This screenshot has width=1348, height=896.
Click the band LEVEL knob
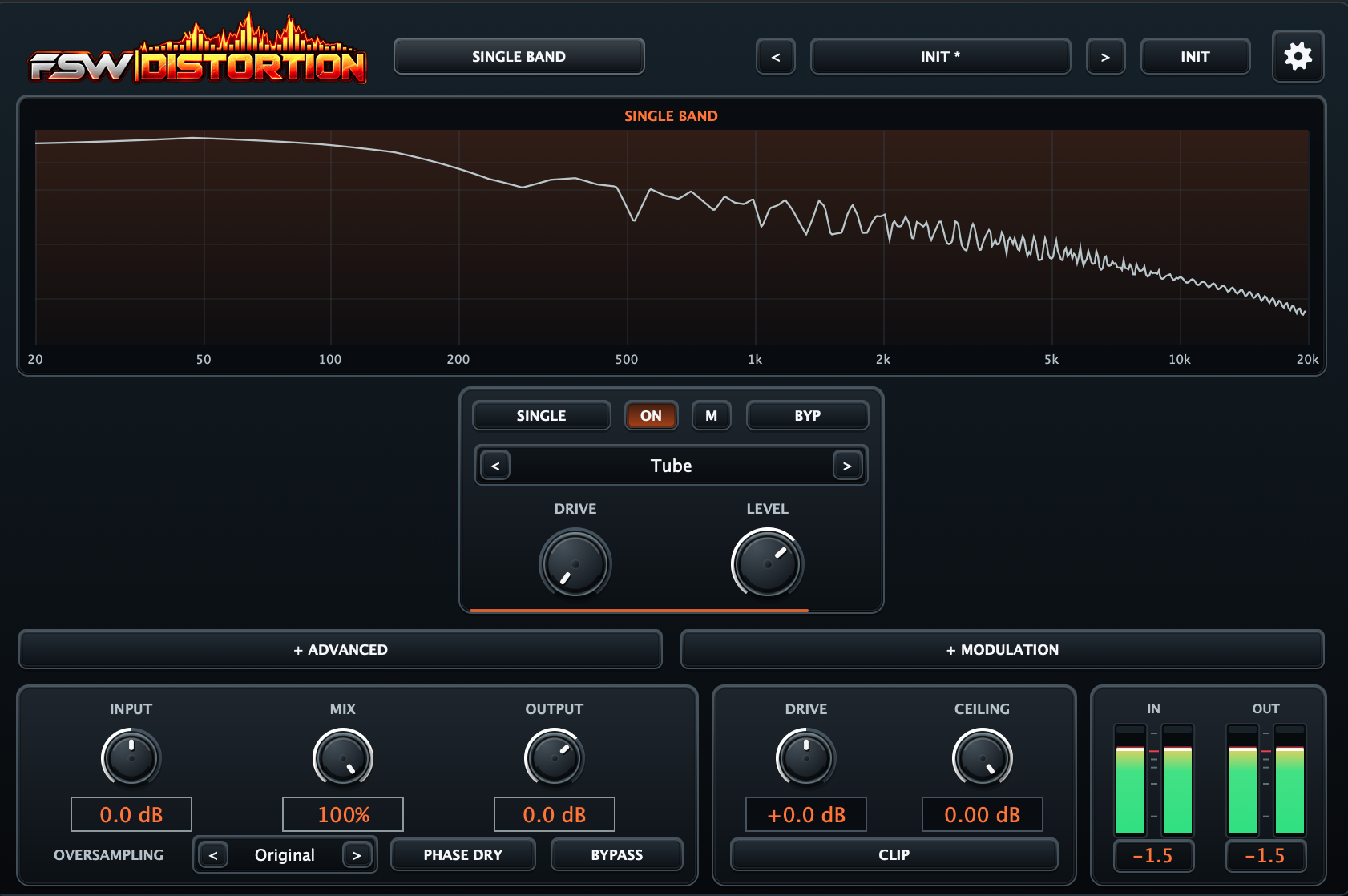(768, 563)
